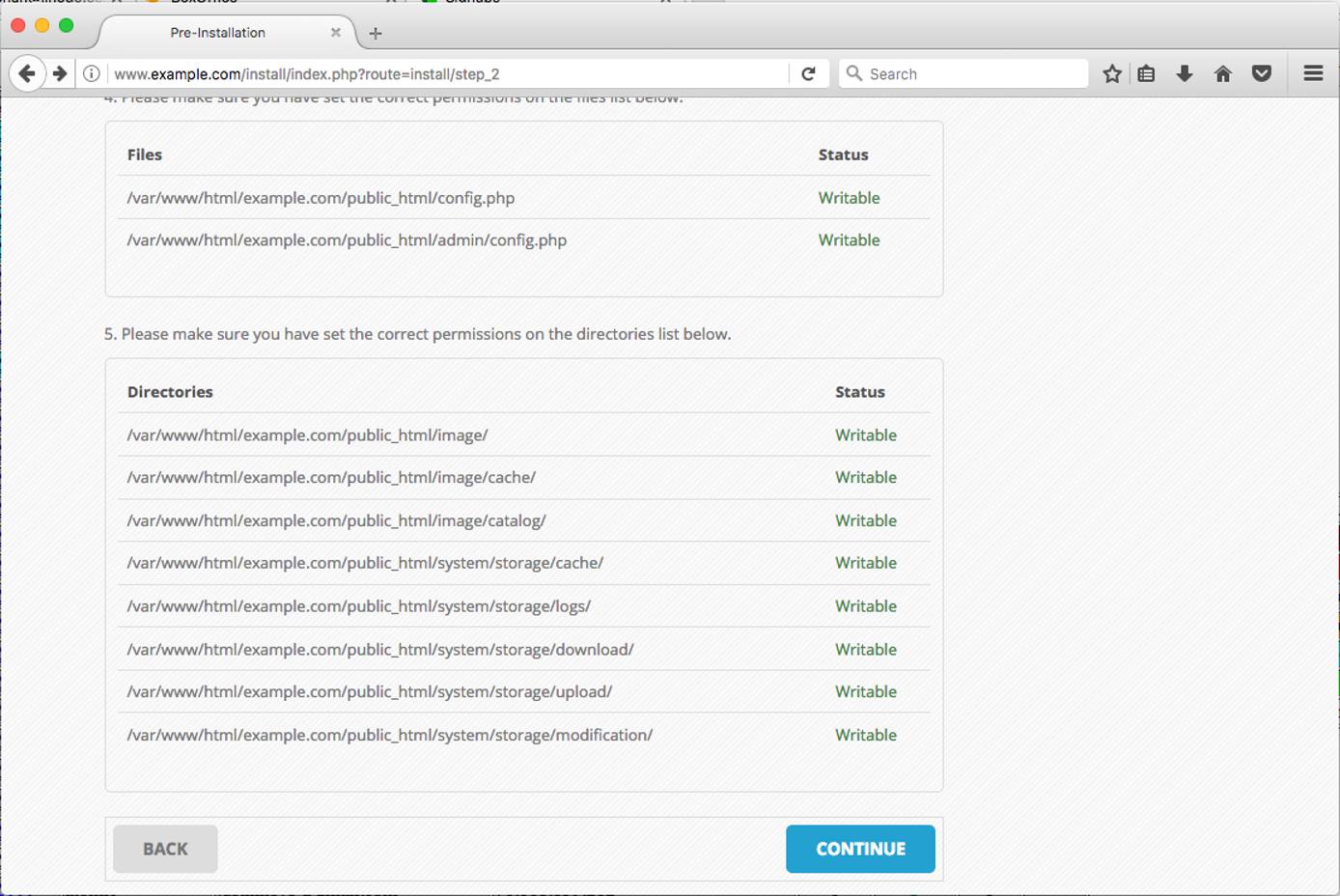This screenshot has height=896, width=1340.
Task: Click the search field magnifier icon
Action: pyautogui.click(x=853, y=72)
